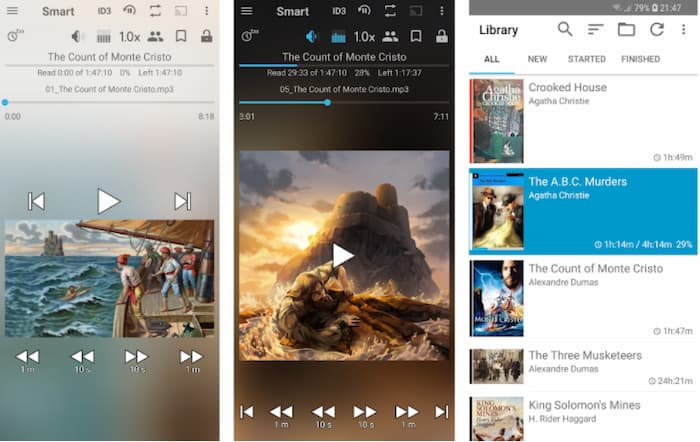The width and height of the screenshot is (700, 442).
Task: Open The Three Musketeers book
Action: (583, 367)
